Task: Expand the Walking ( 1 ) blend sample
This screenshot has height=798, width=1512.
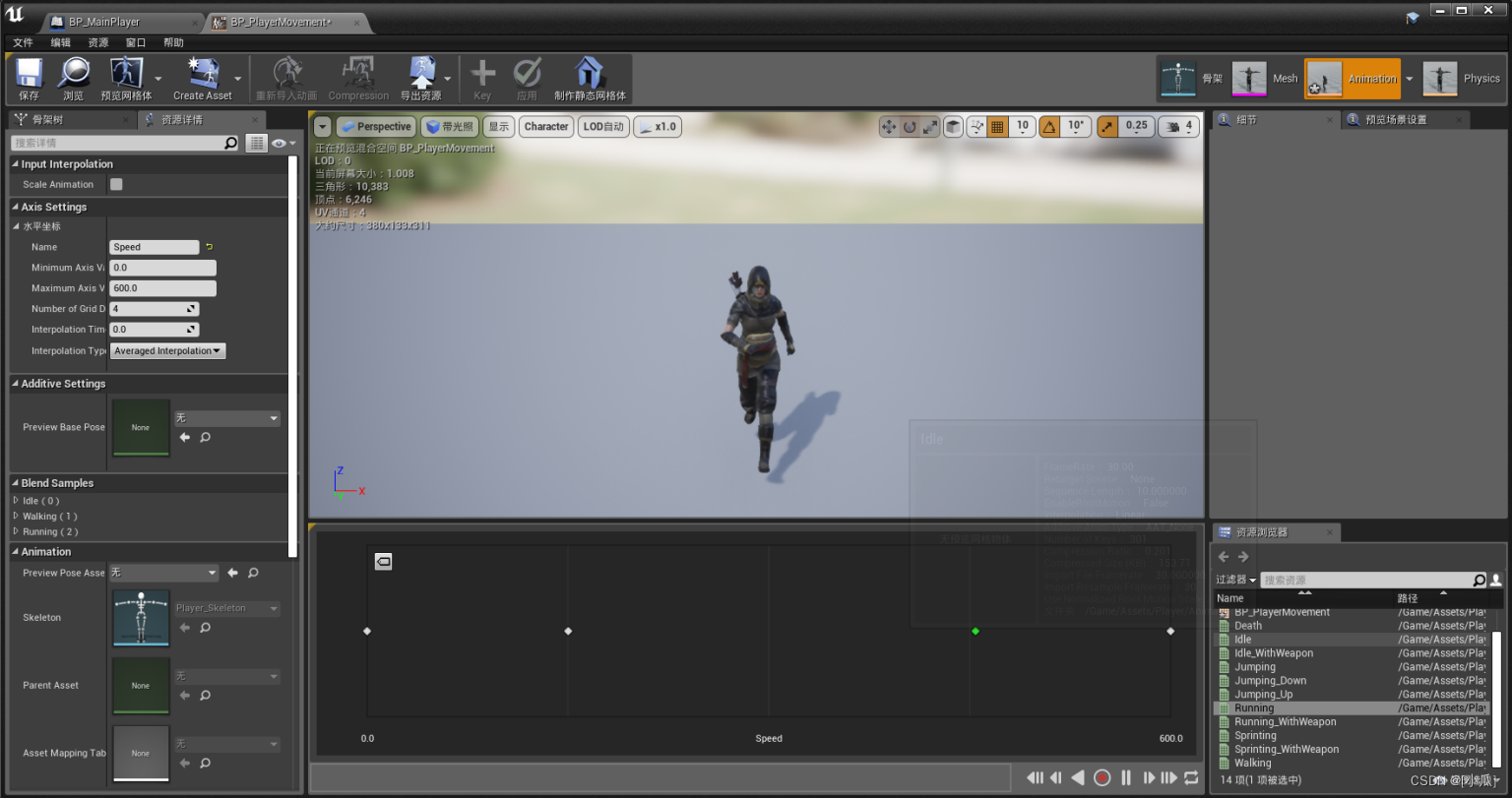Action: [16, 516]
